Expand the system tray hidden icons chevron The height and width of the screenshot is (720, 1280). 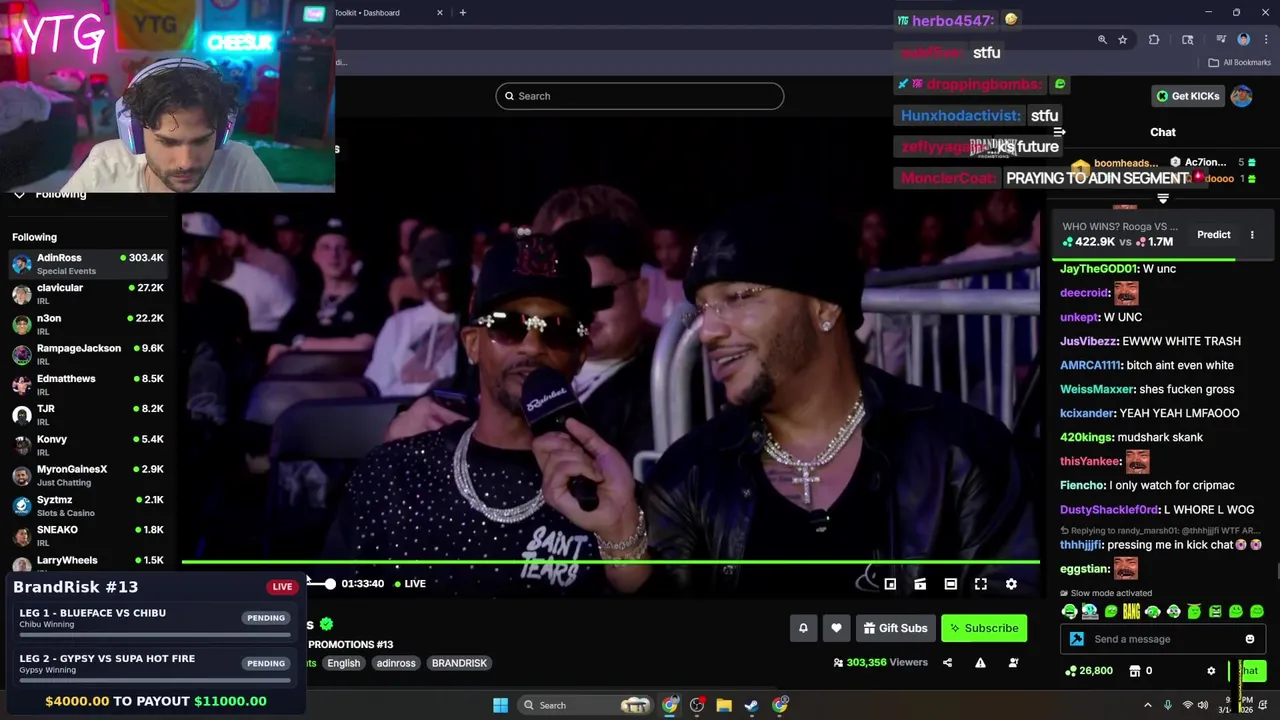click(x=1148, y=705)
